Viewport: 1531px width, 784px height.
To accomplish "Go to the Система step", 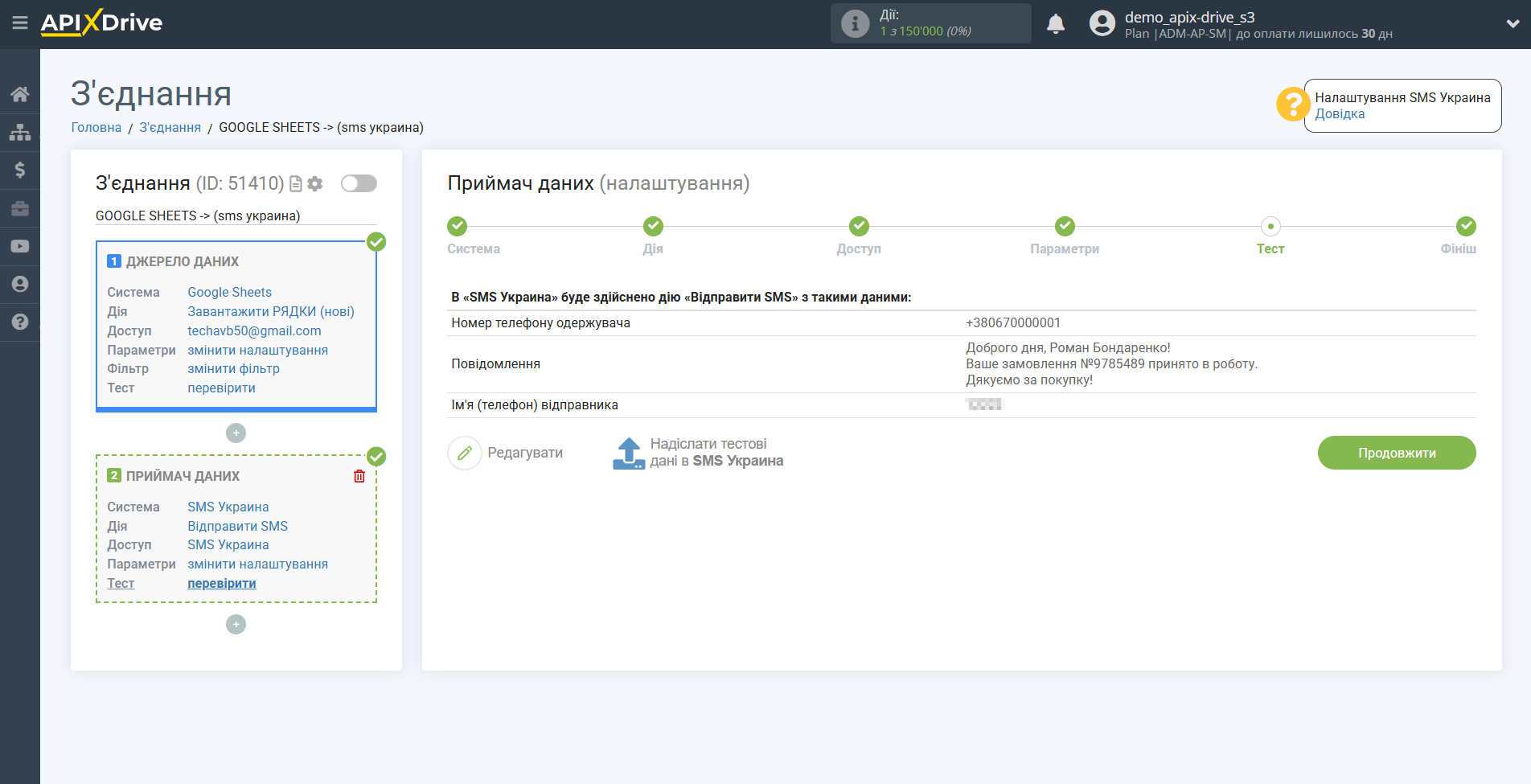I will pyautogui.click(x=474, y=248).
